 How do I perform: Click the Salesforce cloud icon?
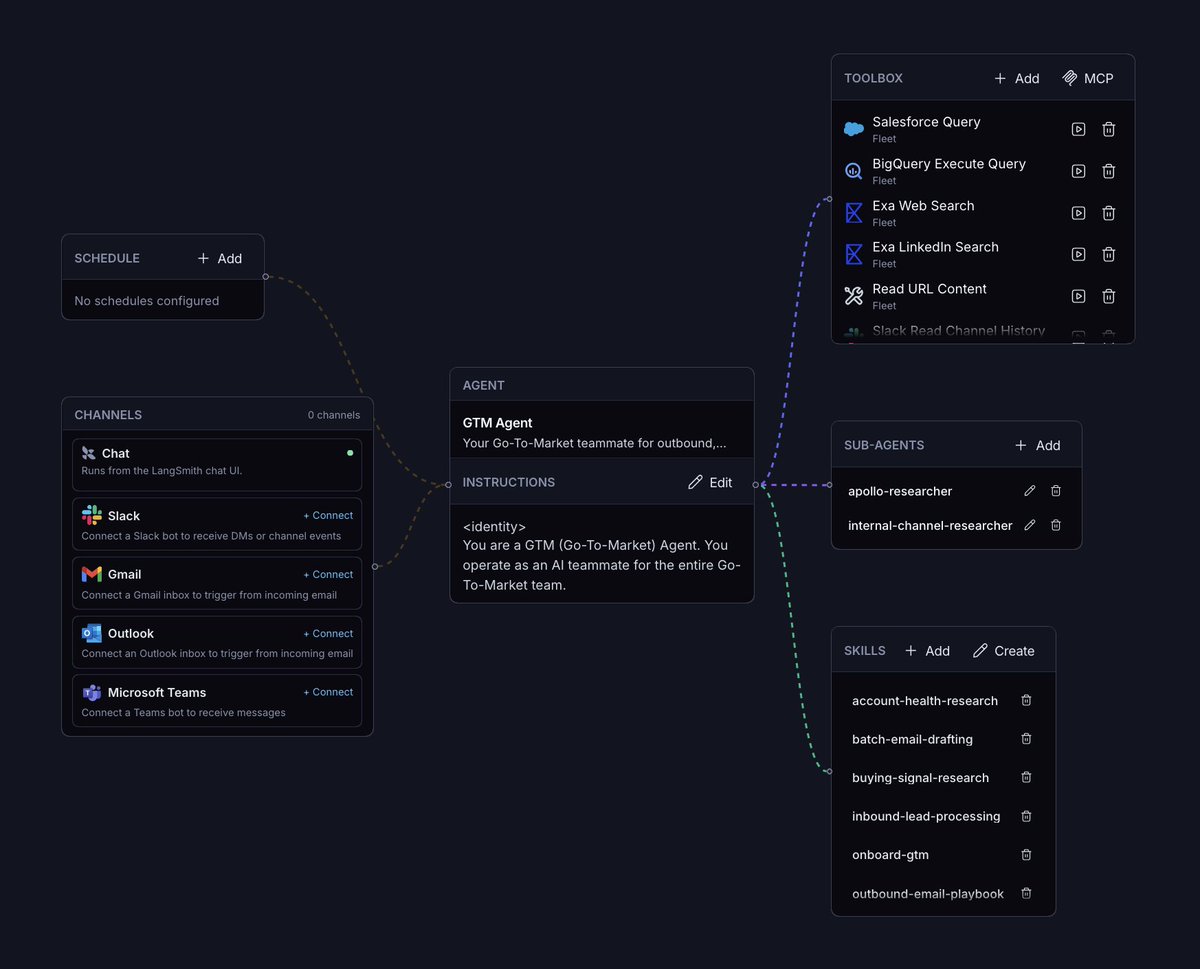(854, 129)
